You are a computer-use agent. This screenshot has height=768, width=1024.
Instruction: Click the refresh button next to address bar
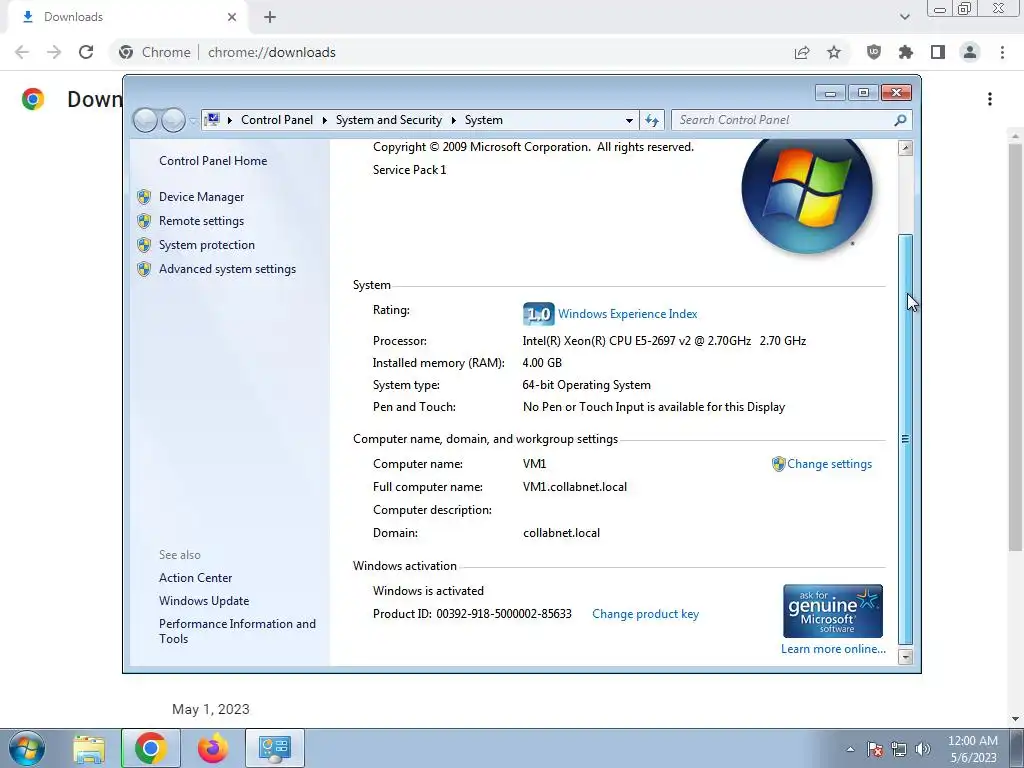(x=652, y=120)
